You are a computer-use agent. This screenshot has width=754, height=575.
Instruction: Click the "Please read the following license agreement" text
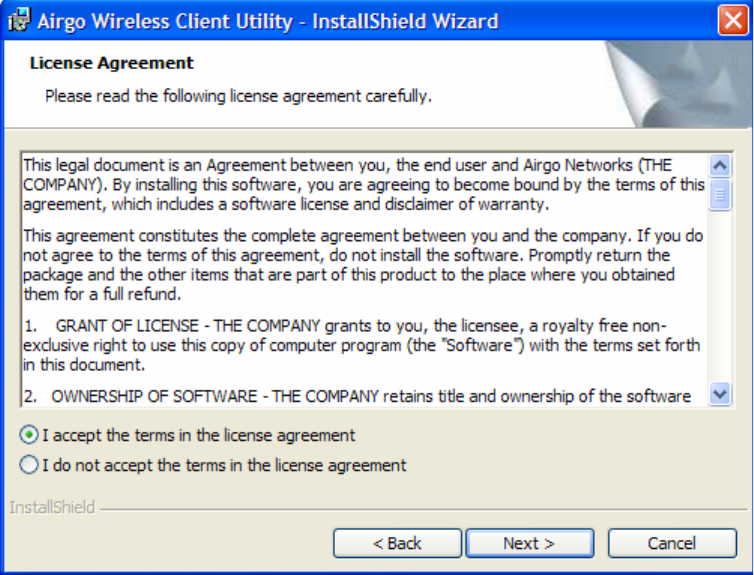pos(238,96)
